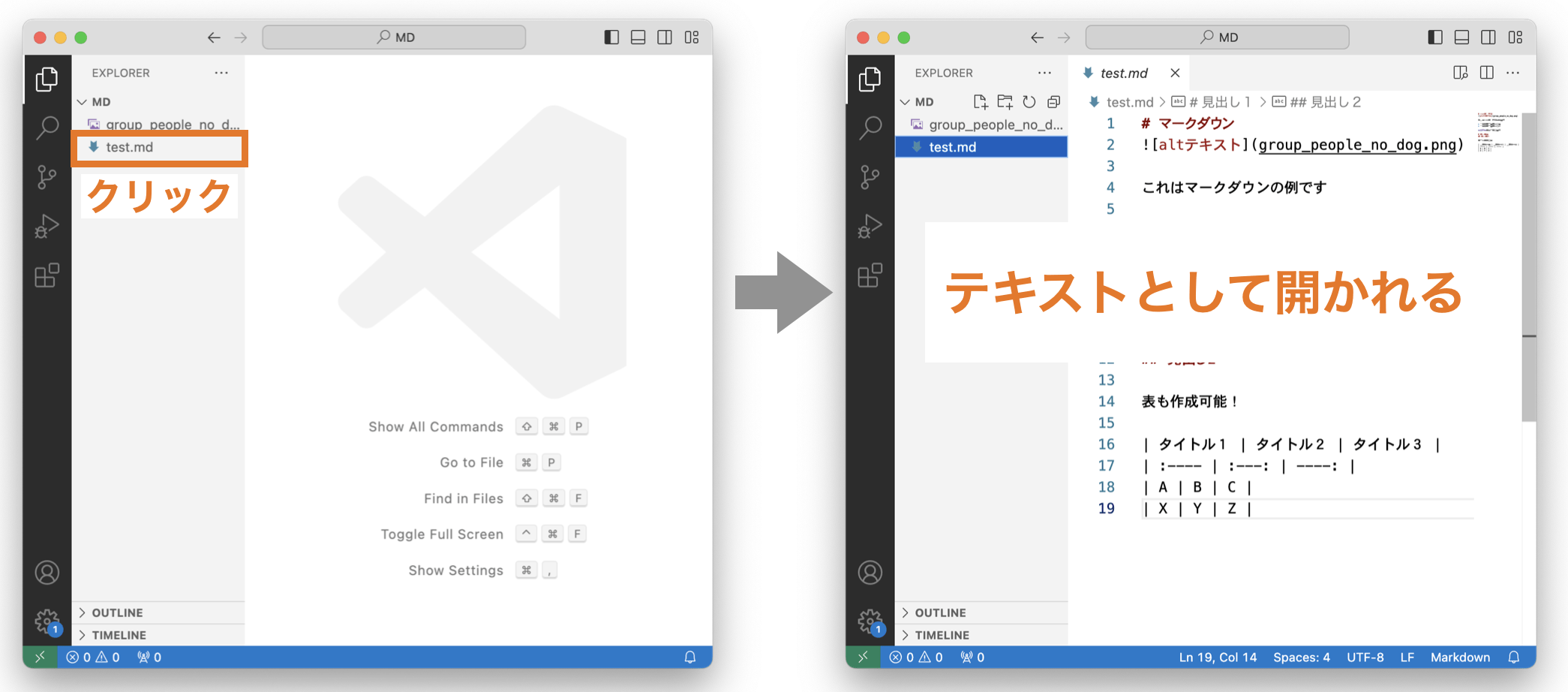This screenshot has height=692, width=1568.
Task: Click Markdown language mode in status bar
Action: pos(1460,657)
